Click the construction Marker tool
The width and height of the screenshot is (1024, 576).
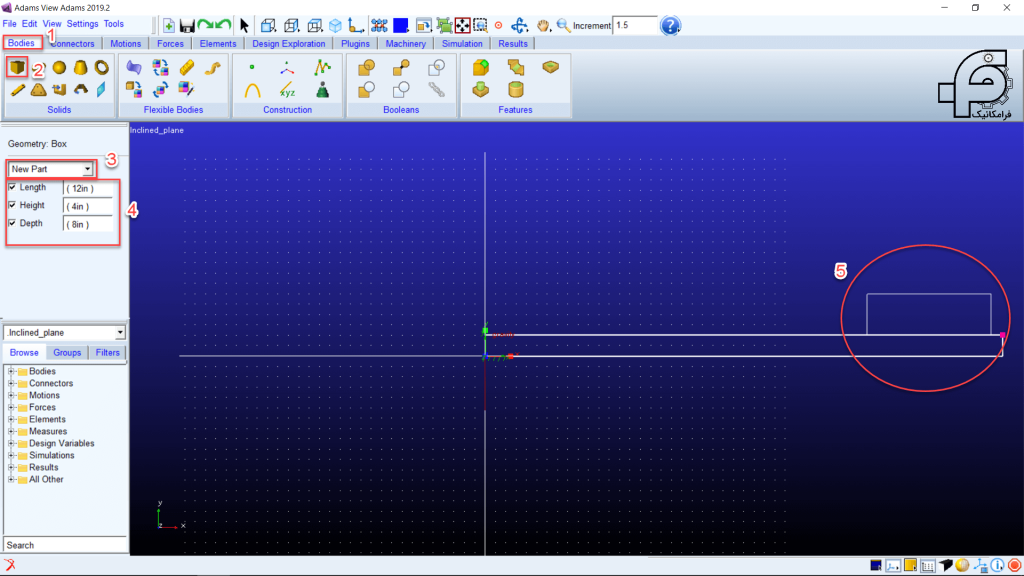(287, 68)
